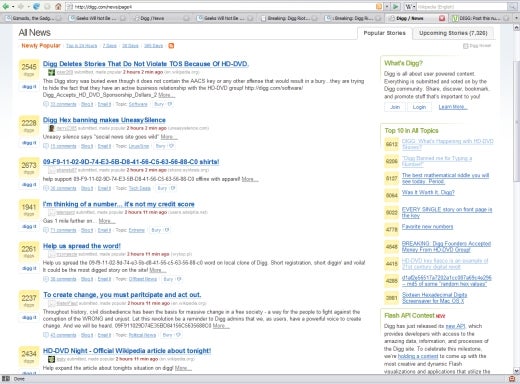Expand Bury options for 'Digg Hex banning' story
520x384 pixels.
coord(171,146)
